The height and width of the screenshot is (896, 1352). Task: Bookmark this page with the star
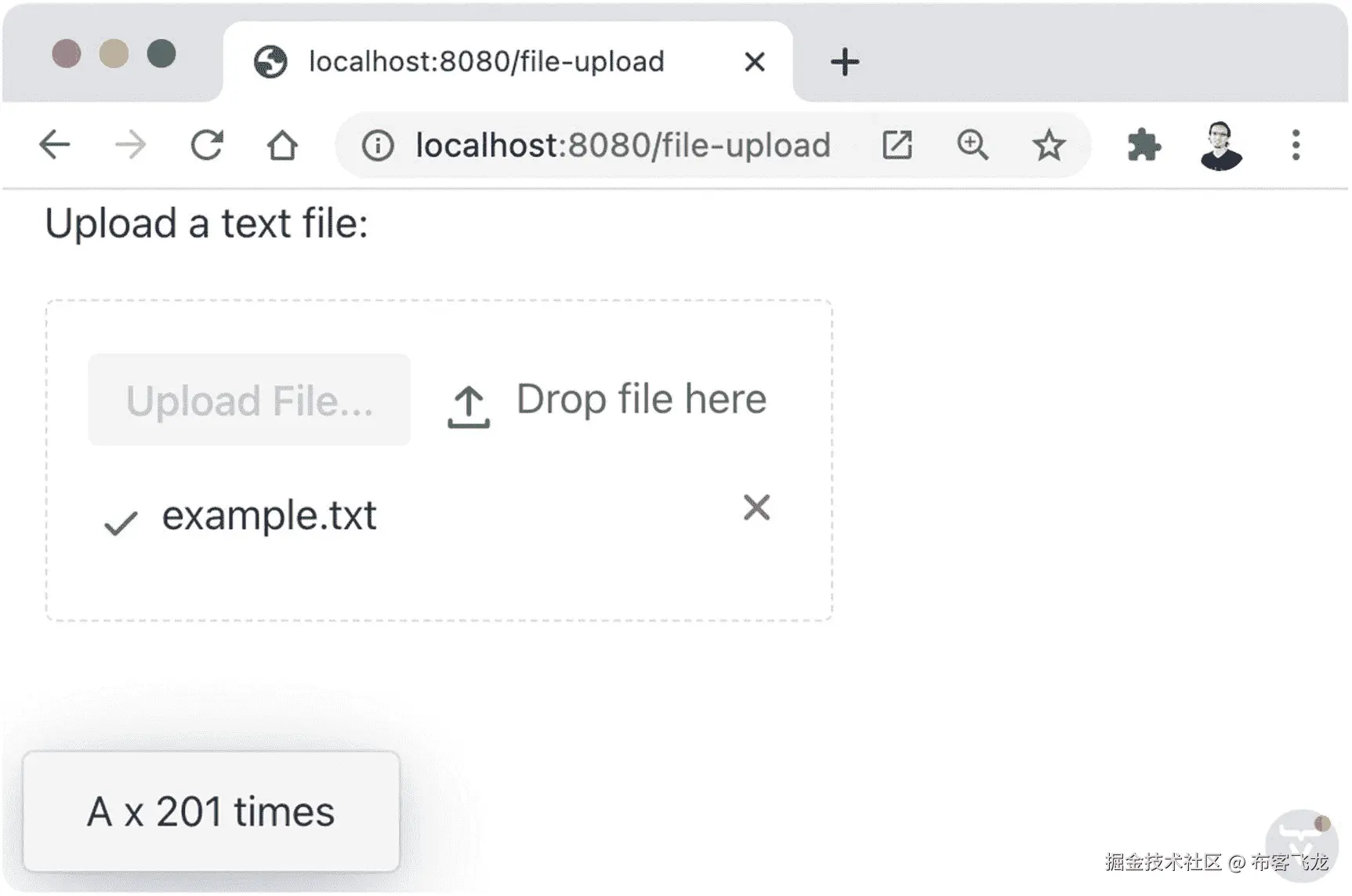pos(1049,145)
